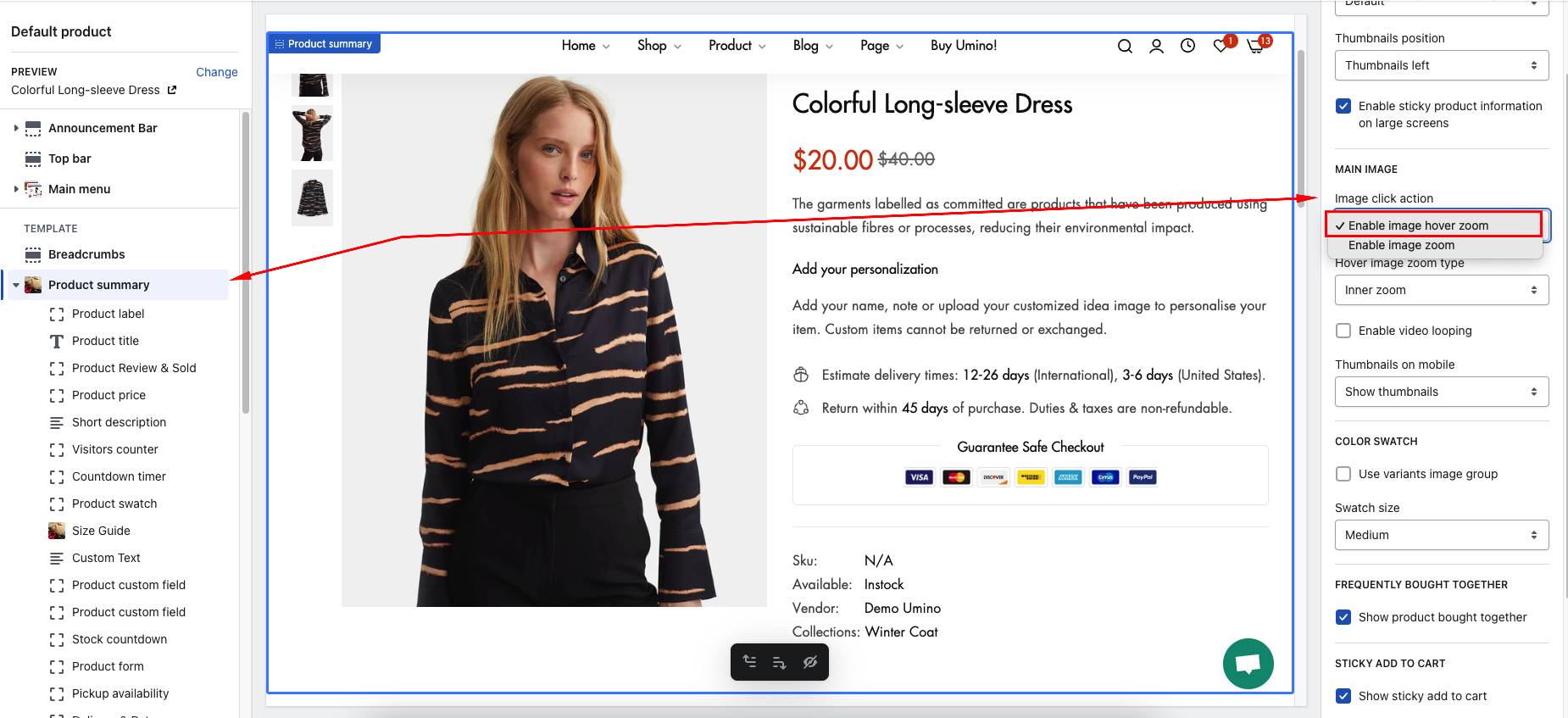Open the wishlist heart icon
The width and height of the screenshot is (1568, 718).
coord(1220,46)
